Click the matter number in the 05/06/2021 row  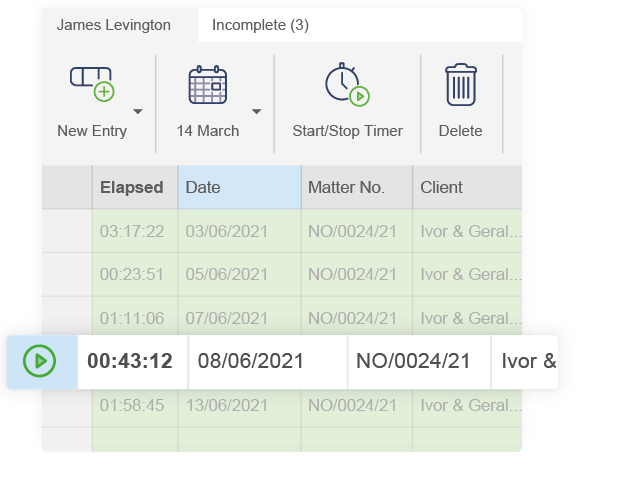pos(353,275)
